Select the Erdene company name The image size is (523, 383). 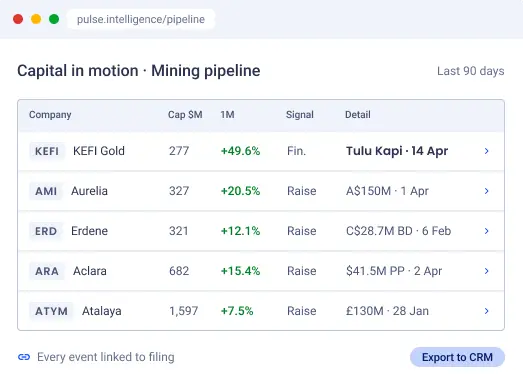89,231
